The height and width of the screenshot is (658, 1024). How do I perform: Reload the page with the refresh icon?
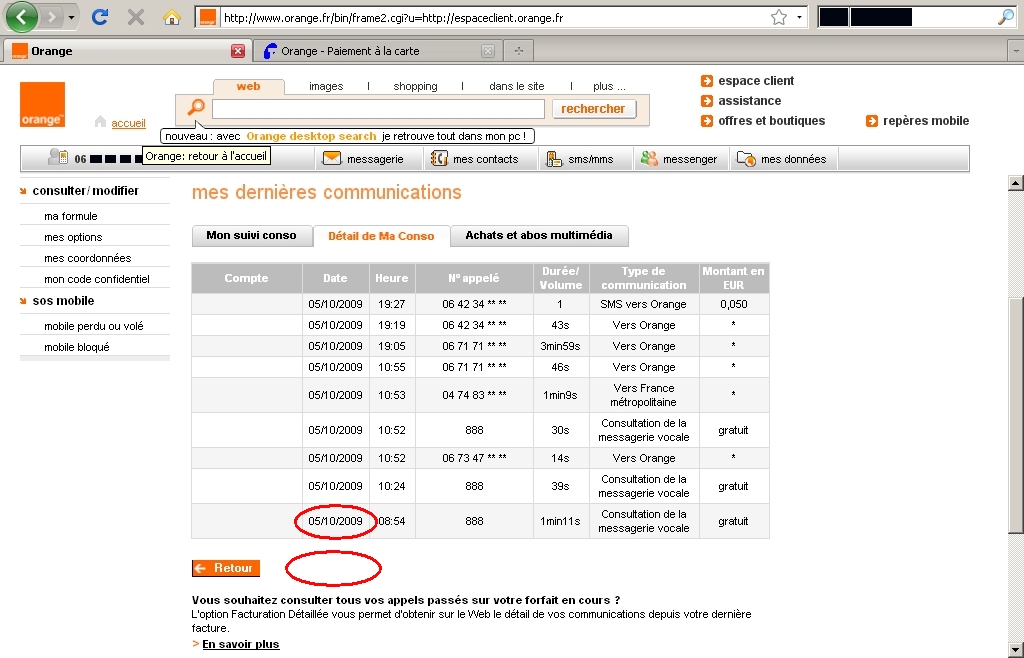(99, 17)
